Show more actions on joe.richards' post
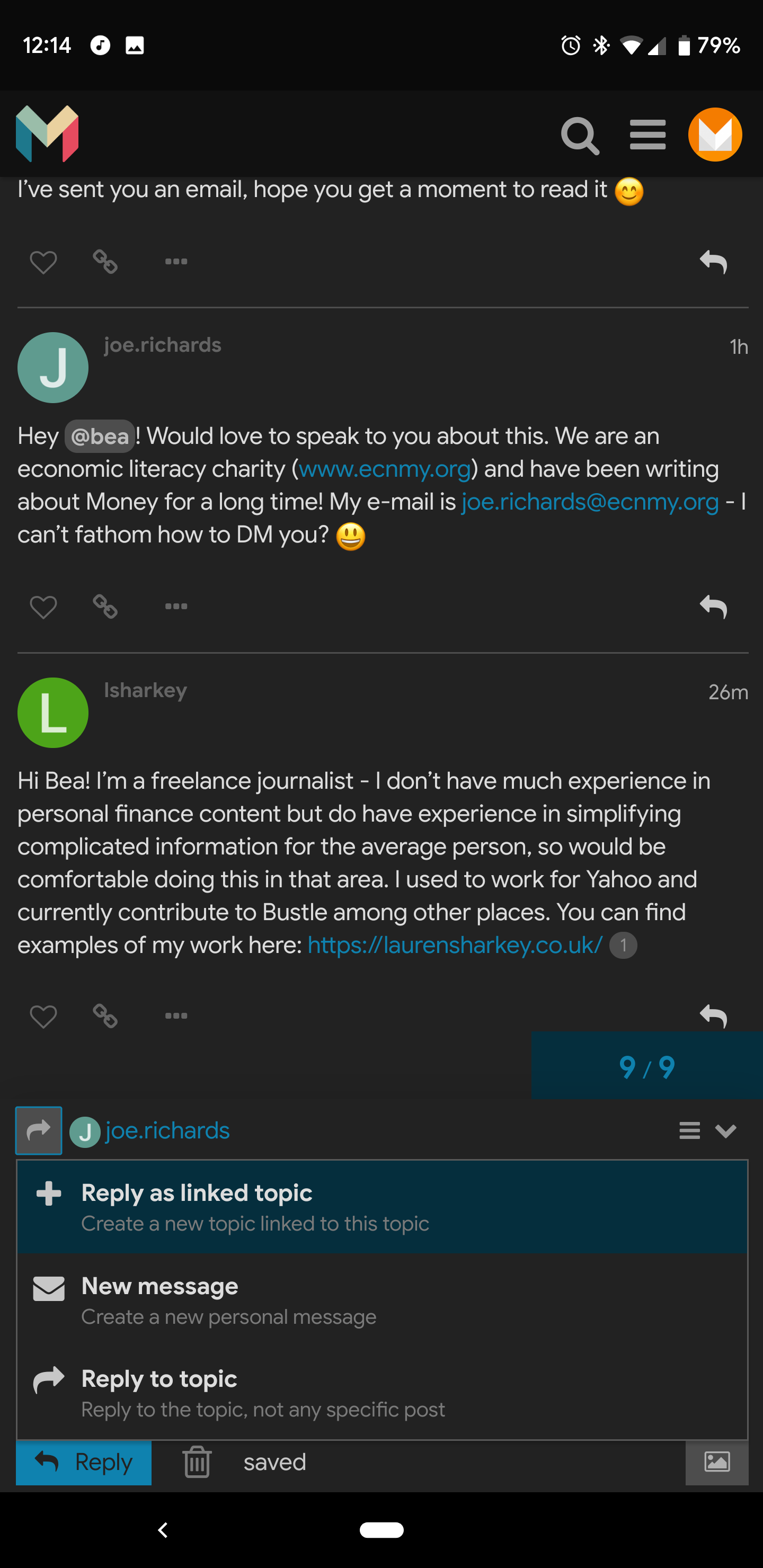Screen dimensions: 763x1568 tap(176, 606)
